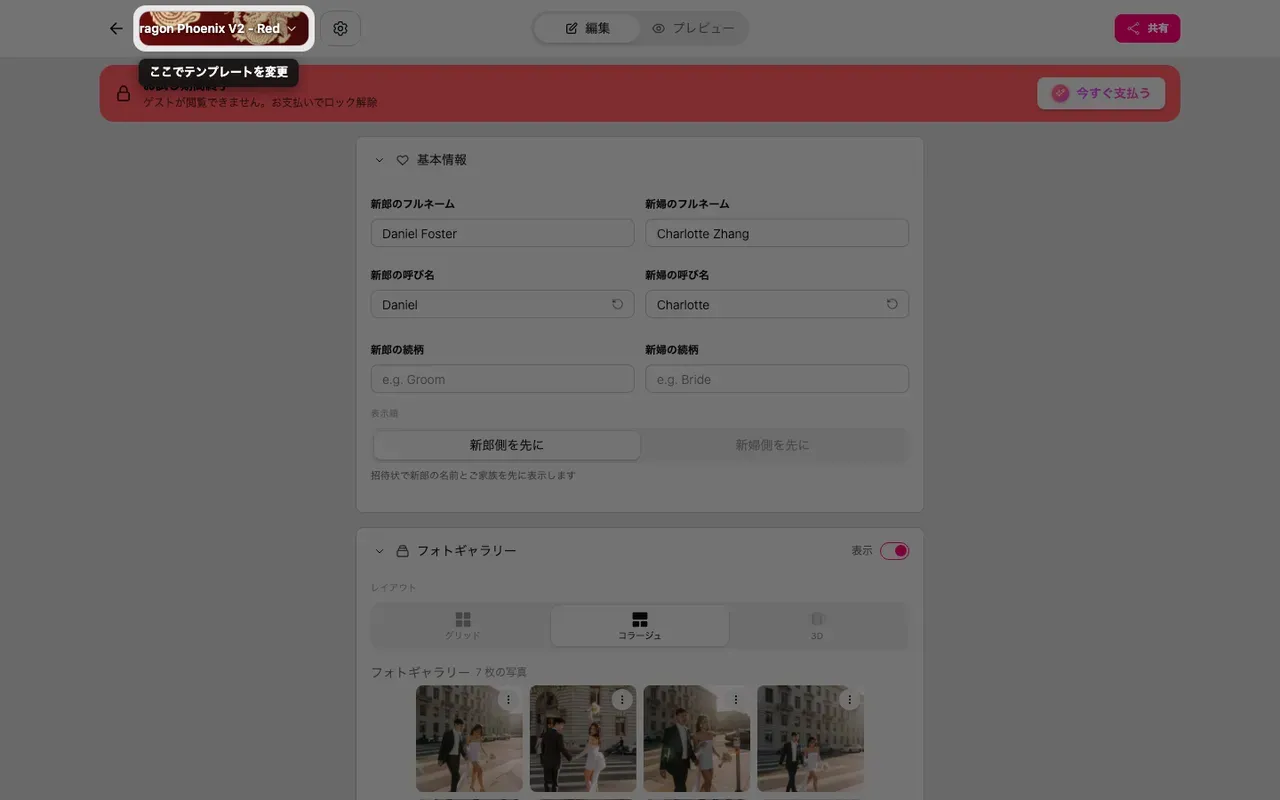Reset the groom nickname Daniel with the refresh icon
This screenshot has width=1280, height=800.
click(617, 304)
